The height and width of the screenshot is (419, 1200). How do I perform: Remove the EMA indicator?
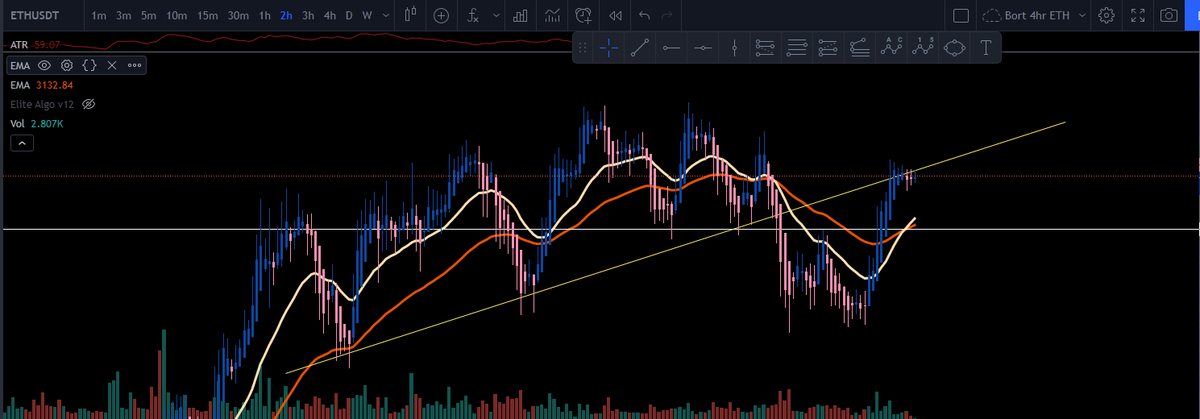click(x=112, y=65)
